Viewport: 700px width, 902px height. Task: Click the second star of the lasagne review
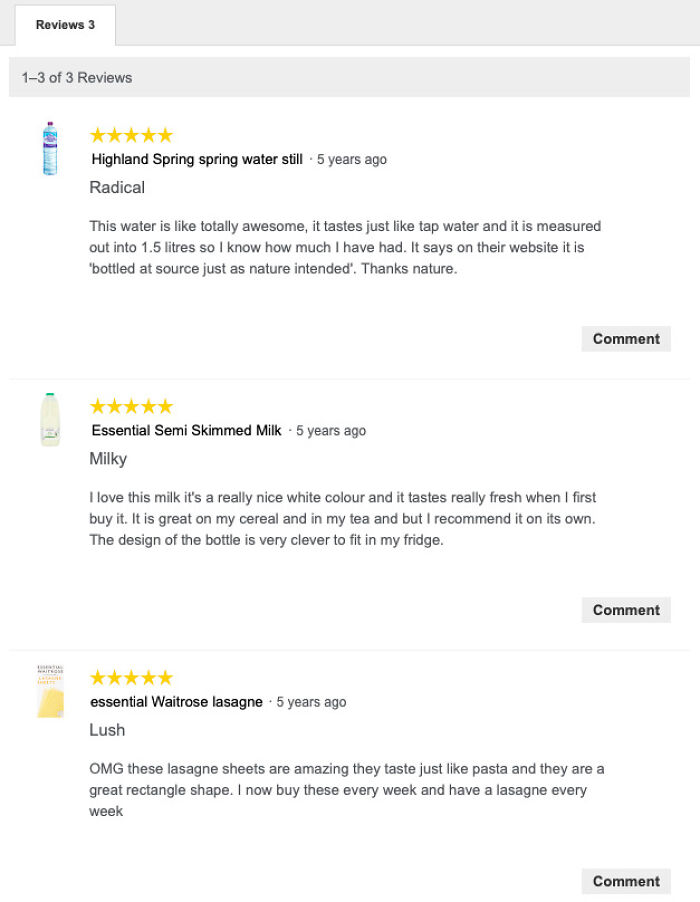coord(116,677)
